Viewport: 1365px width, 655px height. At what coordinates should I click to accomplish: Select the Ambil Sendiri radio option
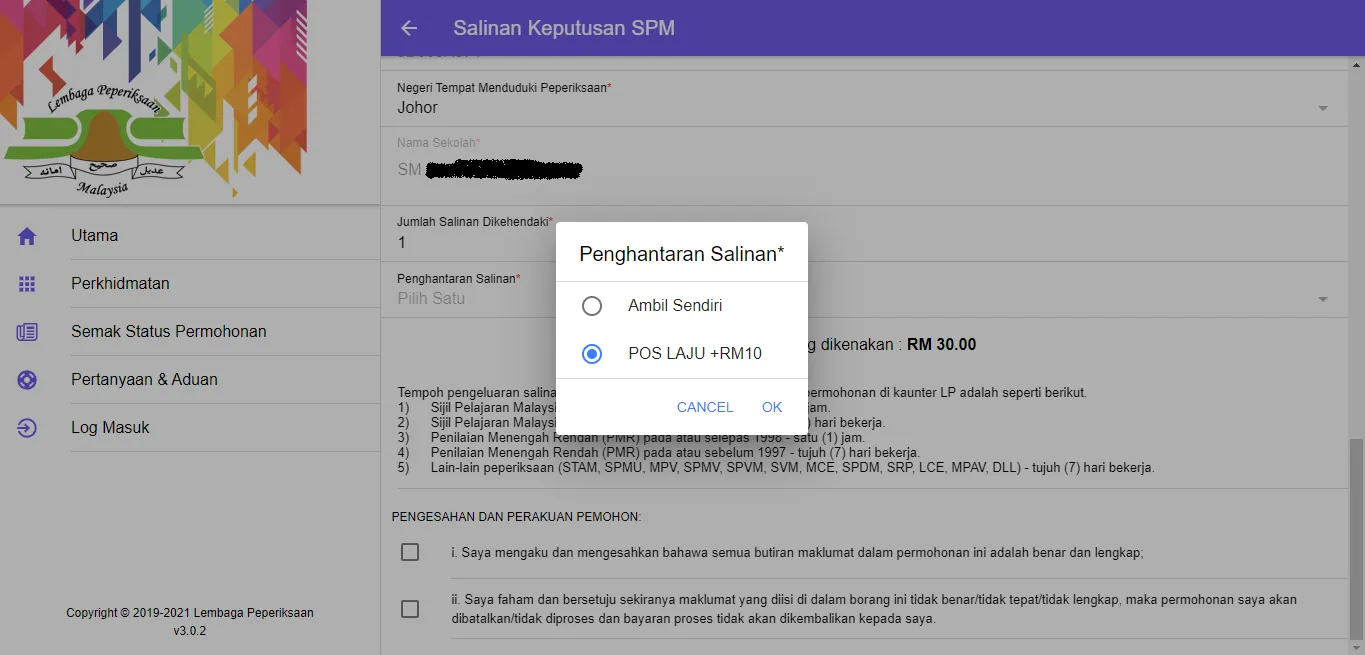coord(592,306)
